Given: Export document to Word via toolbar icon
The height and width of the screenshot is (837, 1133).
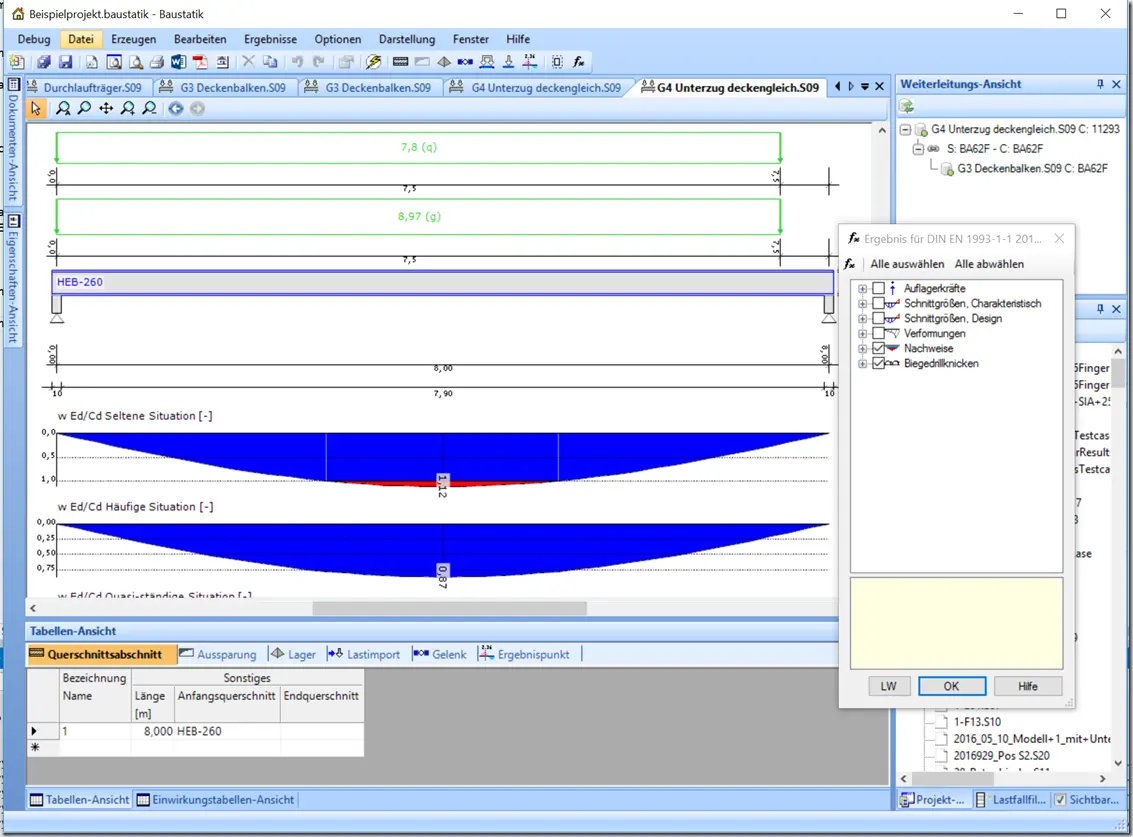Looking at the screenshot, I should tap(178, 62).
